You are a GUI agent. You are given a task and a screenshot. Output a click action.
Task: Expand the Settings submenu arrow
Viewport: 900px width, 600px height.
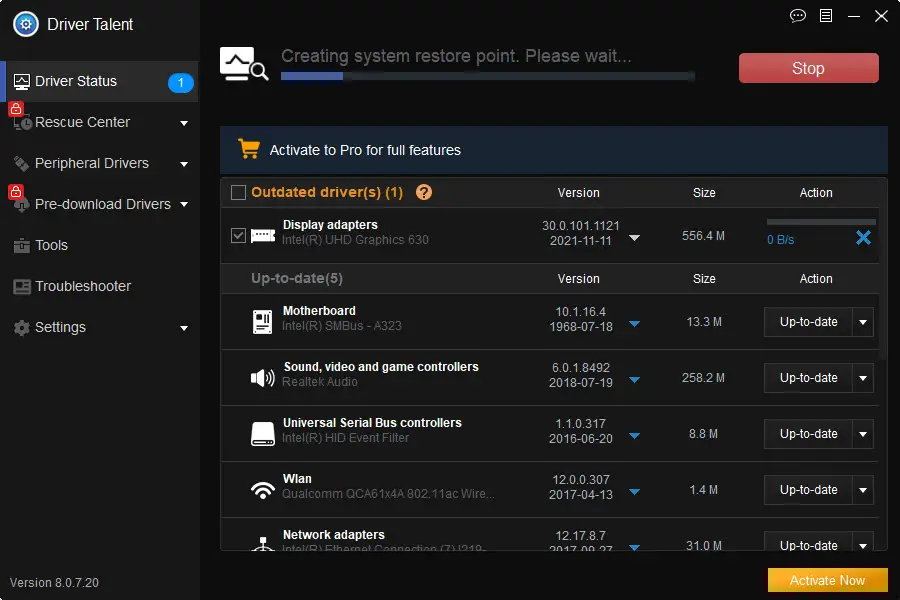click(184, 328)
